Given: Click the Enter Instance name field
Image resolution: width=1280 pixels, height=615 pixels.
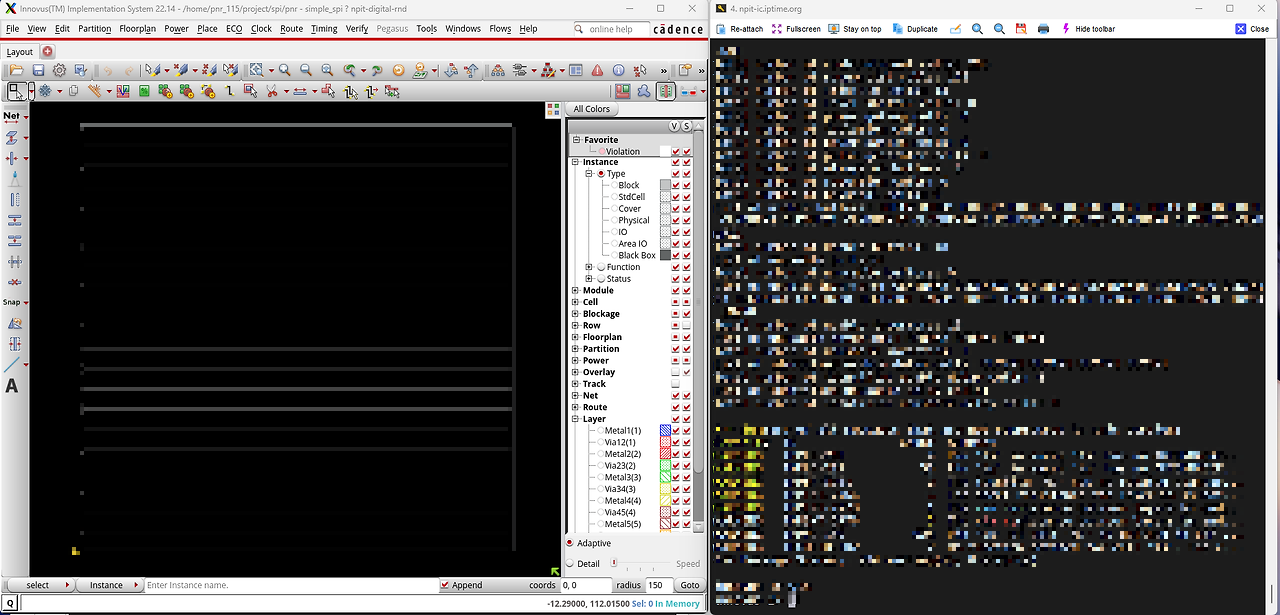Looking at the screenshot, I should (x=290, y=585).
